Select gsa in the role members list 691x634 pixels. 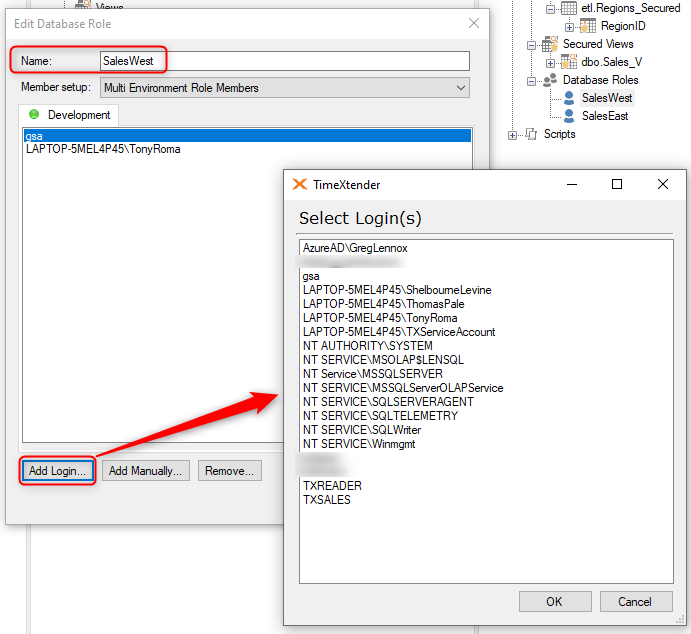pos(247,136)
